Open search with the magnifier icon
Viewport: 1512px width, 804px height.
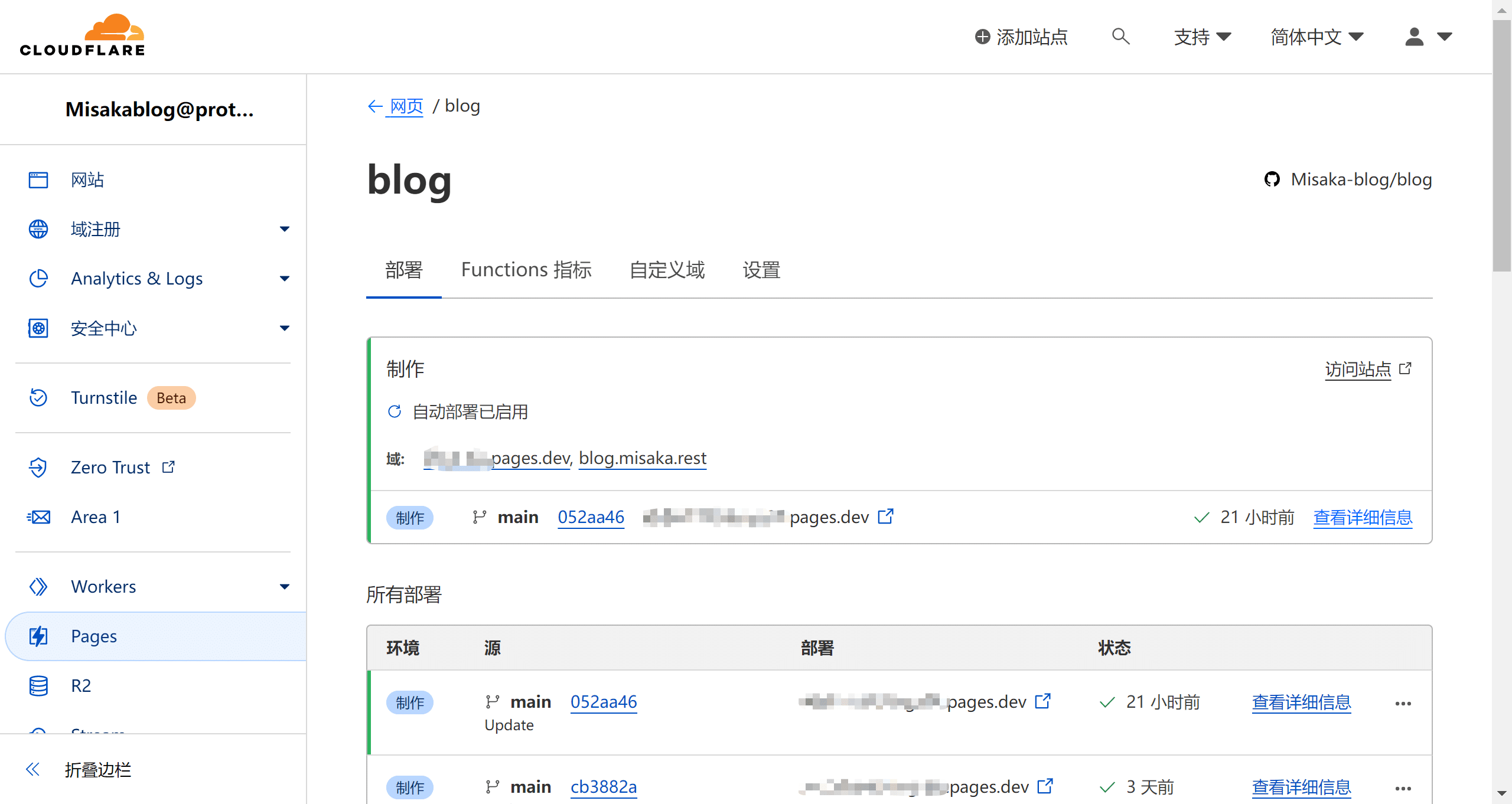(1120, 37)
